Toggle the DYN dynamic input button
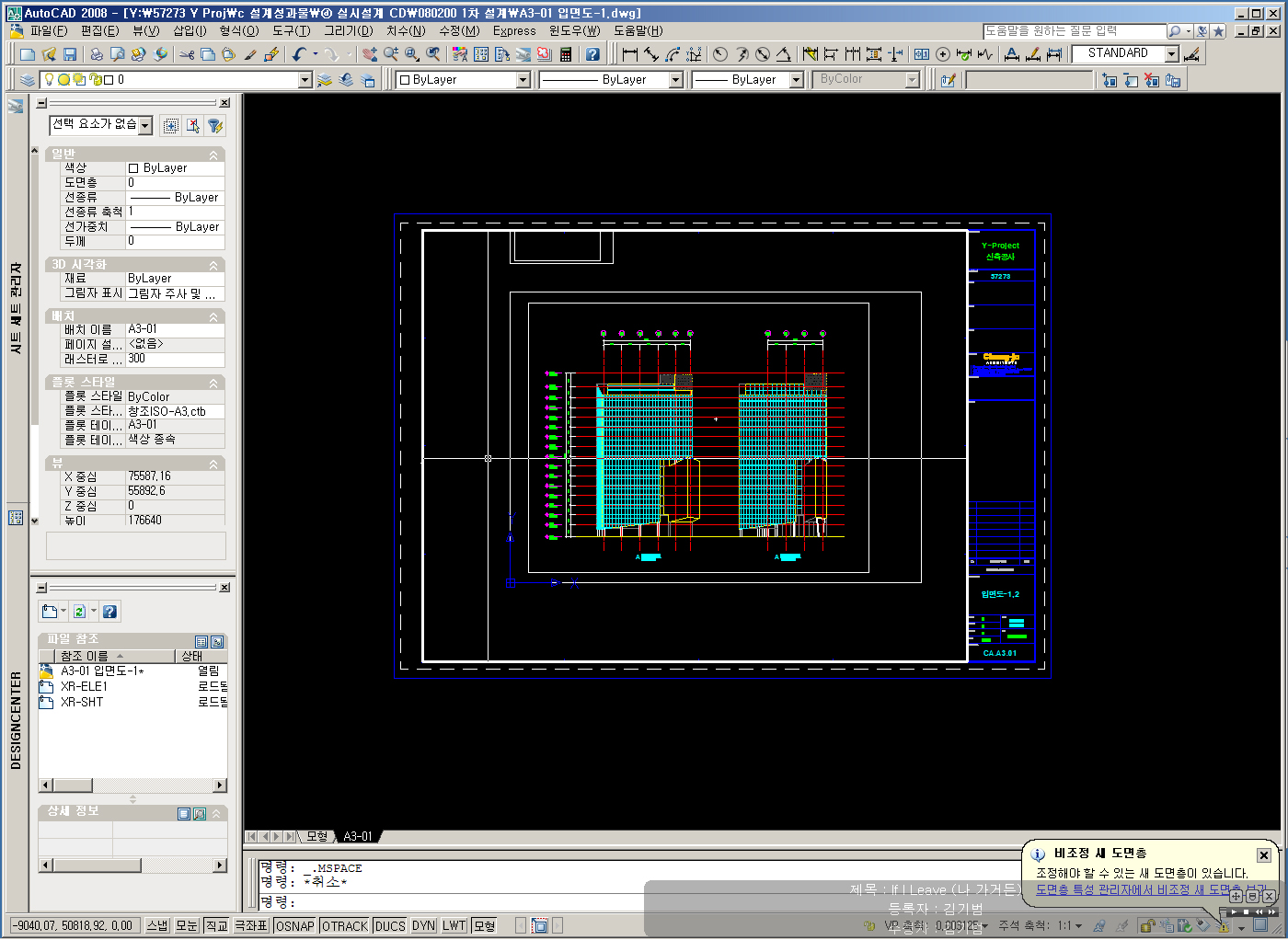 pyautogui.click(x=423, y=926)
